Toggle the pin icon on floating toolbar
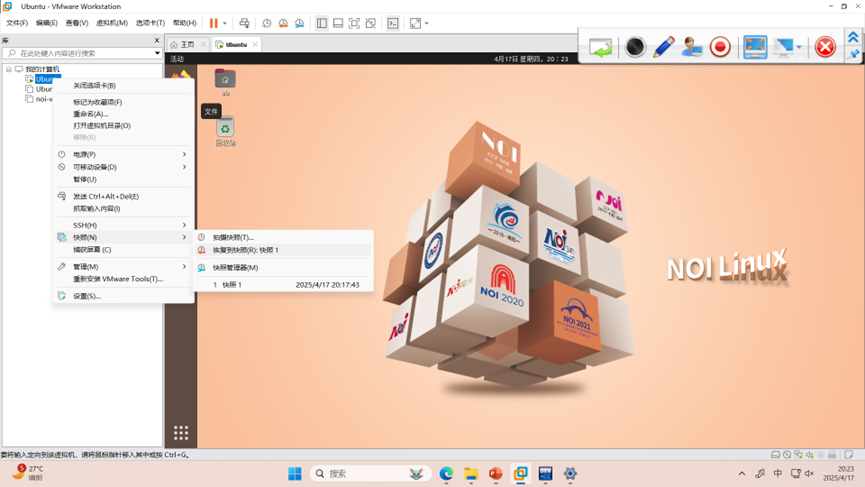The width and height of the screenshot is (865, 487). (x=853, y=54)
